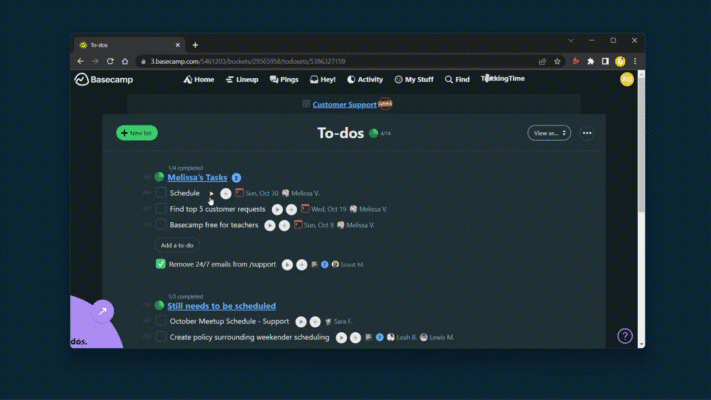Open the browser extensions puzzle icon

click(590, 61)
